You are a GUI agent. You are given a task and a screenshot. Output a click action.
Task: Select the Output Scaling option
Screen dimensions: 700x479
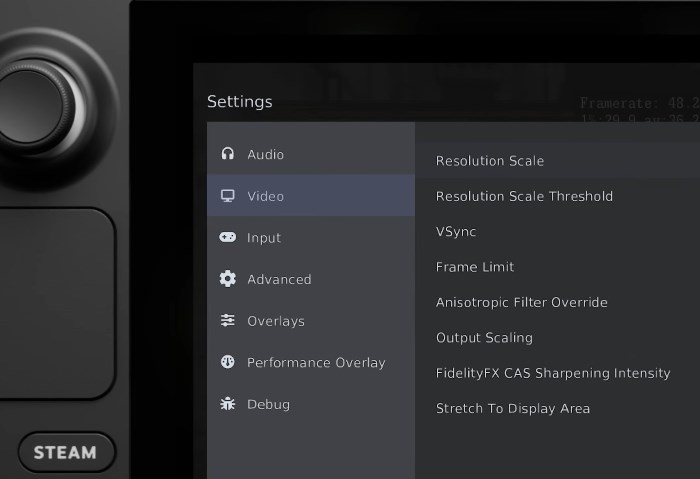(x=484, y=337)
